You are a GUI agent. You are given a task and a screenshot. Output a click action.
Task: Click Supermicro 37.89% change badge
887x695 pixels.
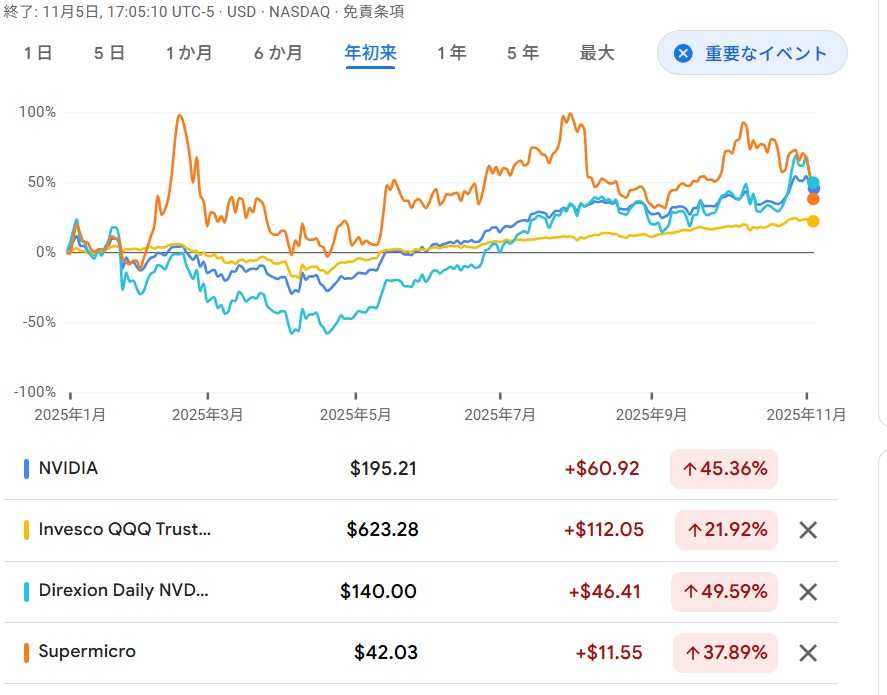point(724,653)
